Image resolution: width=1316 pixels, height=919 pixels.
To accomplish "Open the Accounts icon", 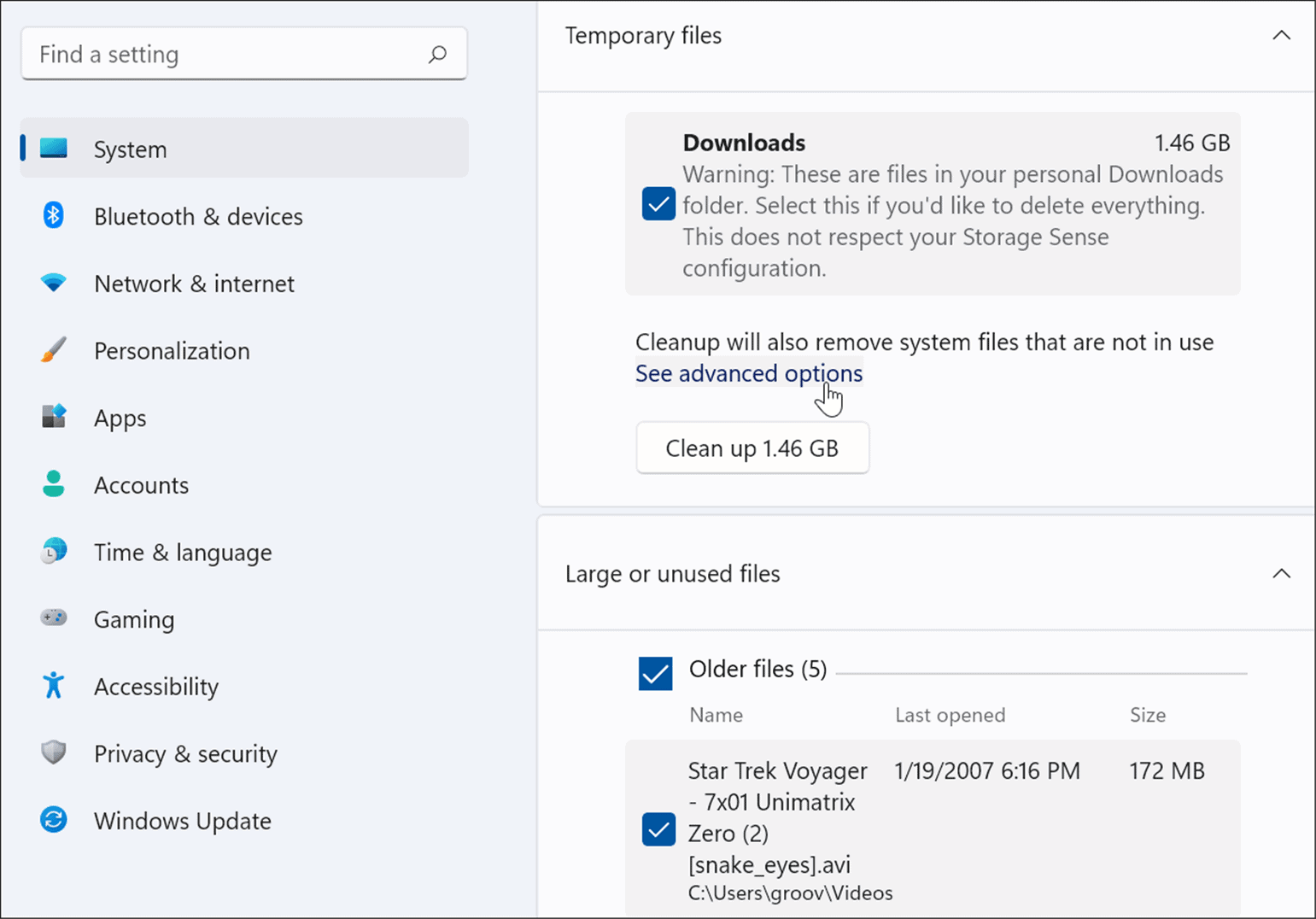I will [53, 484].
